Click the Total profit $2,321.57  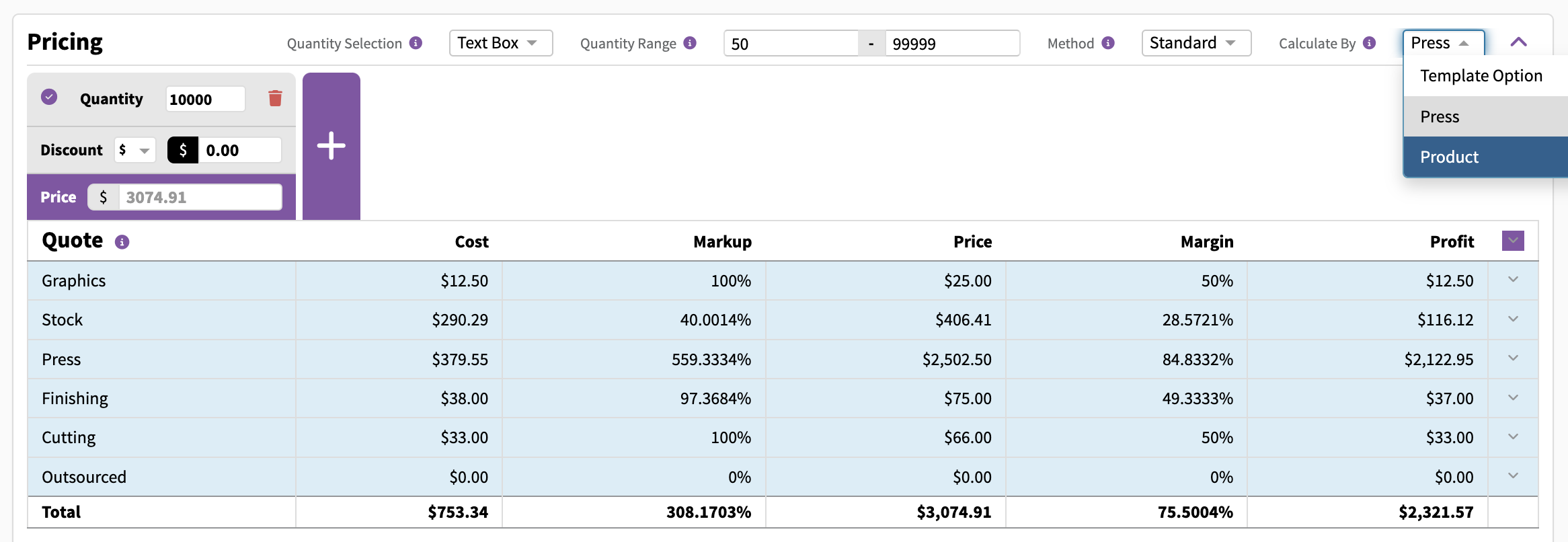tap(1436, 512)
